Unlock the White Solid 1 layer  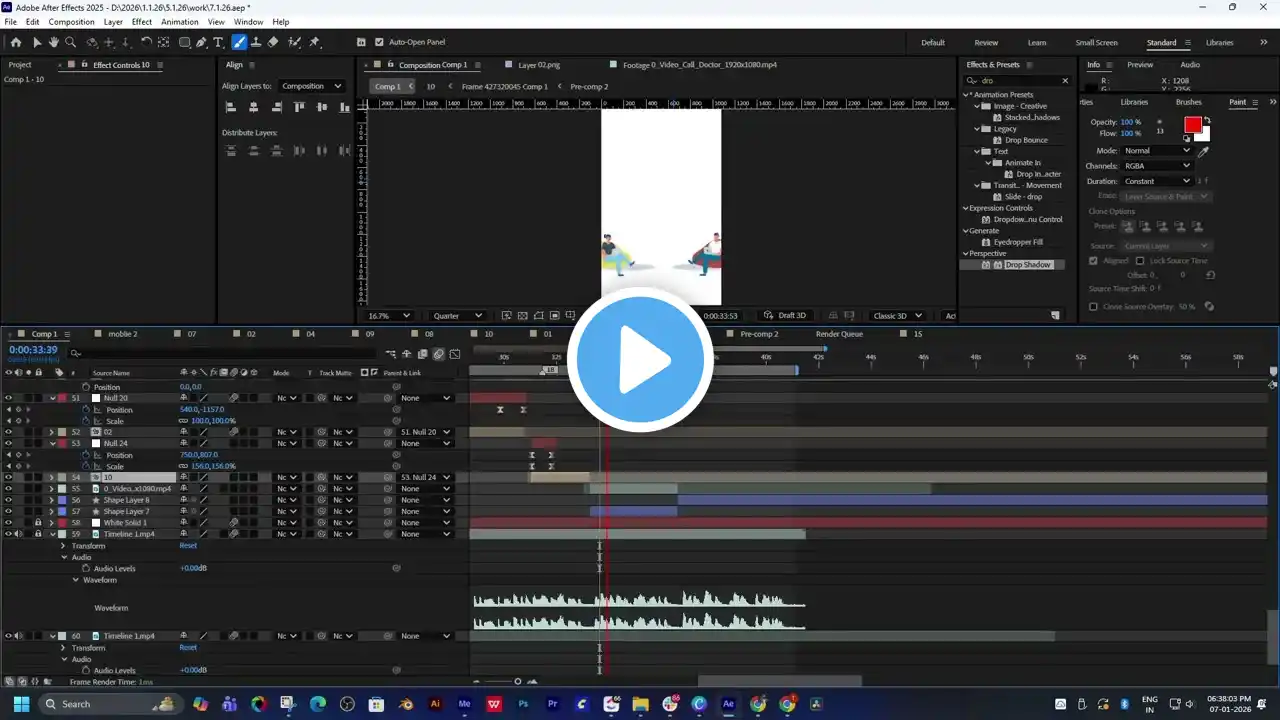click(38, 523)
